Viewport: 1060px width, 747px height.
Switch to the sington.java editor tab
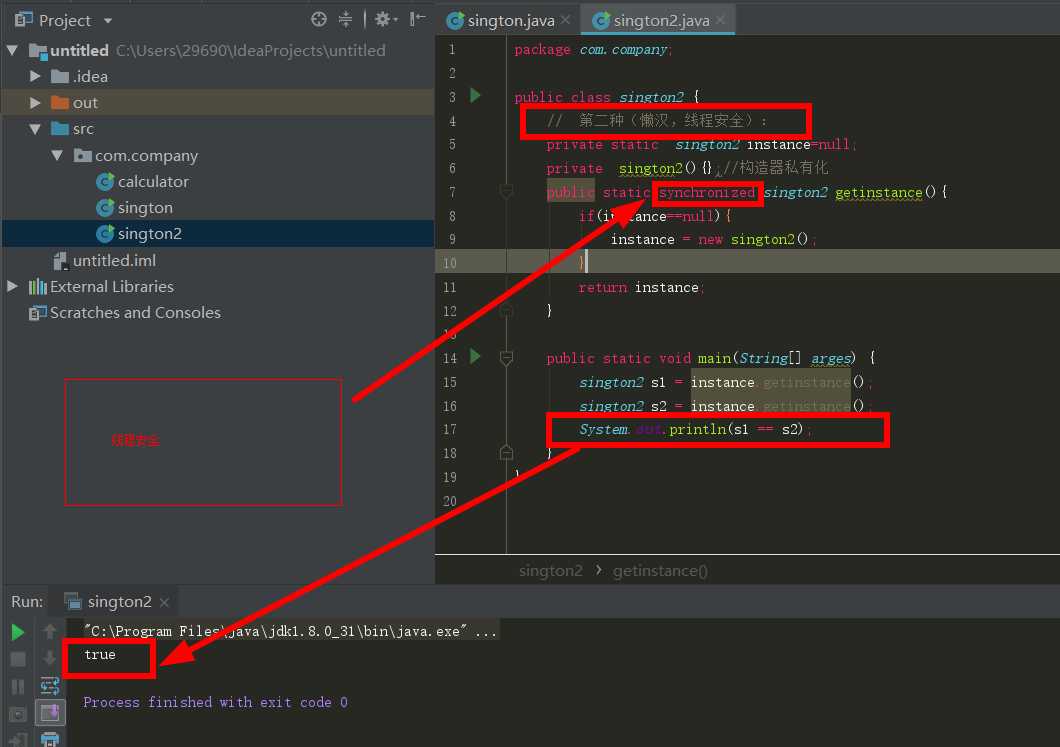[x=510, y=21]
